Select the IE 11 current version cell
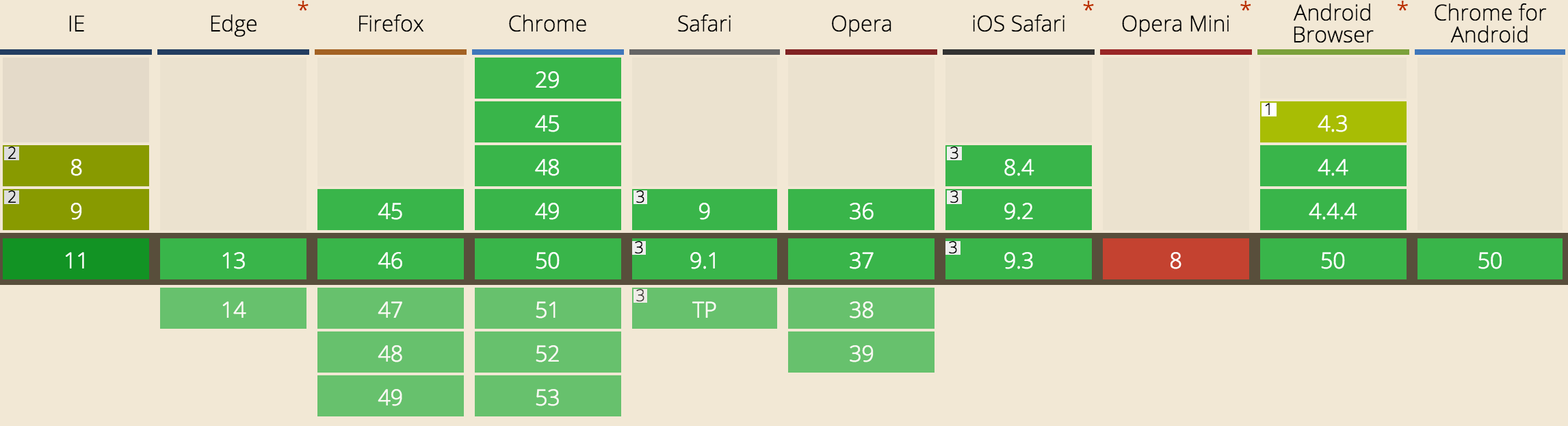This screenshot has width=1568, height=426. (76, 260)
